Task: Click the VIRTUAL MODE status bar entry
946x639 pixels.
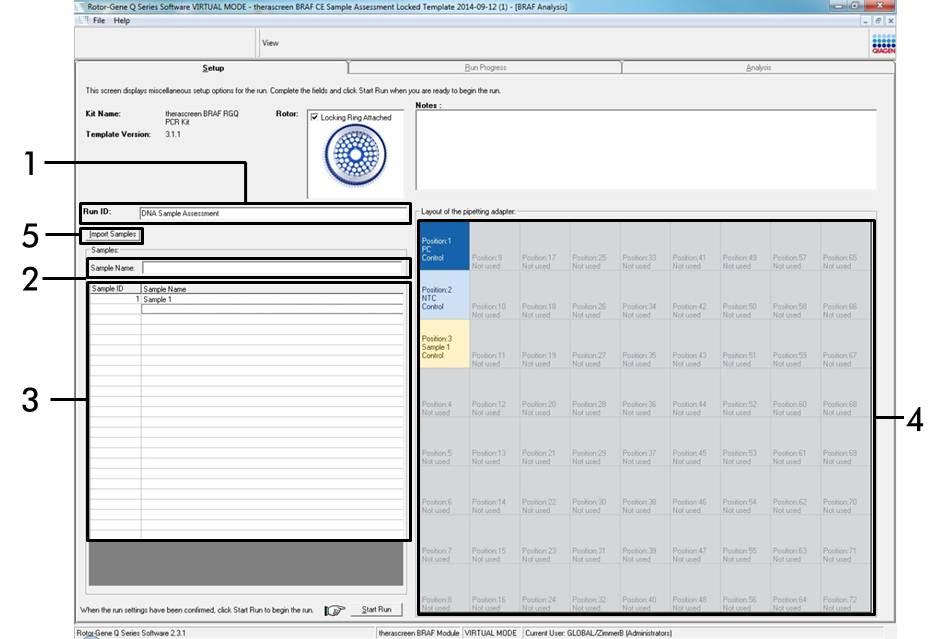Action: tap(490, 633)
